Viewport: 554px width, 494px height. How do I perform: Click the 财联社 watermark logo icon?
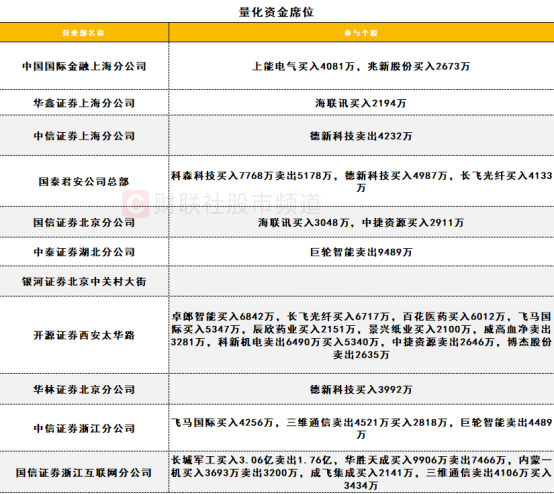click(136, 204)
